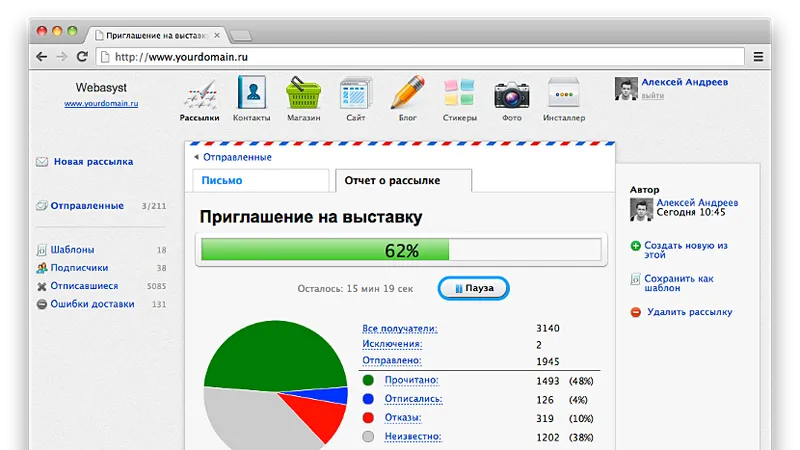Click the red pie chart segment

[319, 416]
